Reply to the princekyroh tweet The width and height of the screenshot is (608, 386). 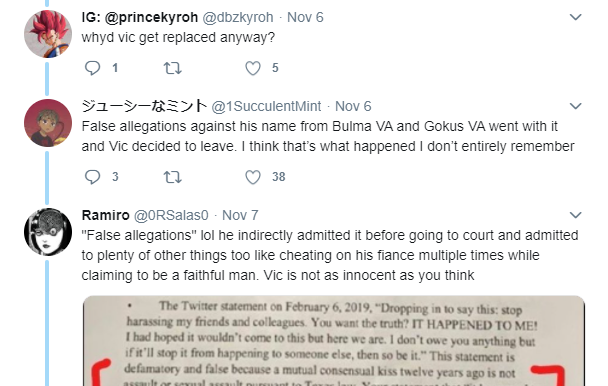(x=92, y=68)
